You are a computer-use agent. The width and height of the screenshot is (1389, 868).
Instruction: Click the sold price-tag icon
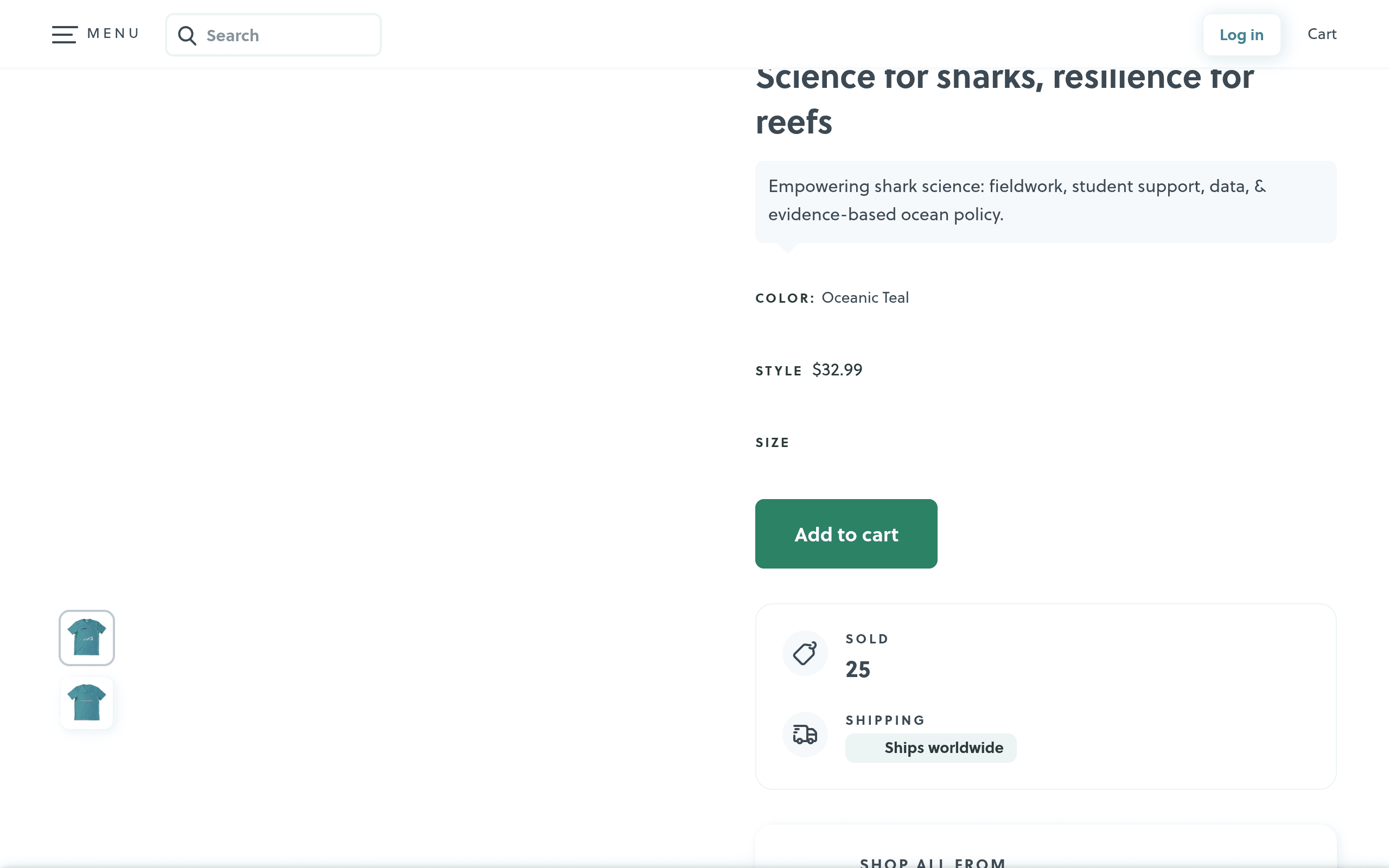click(805, 653)
